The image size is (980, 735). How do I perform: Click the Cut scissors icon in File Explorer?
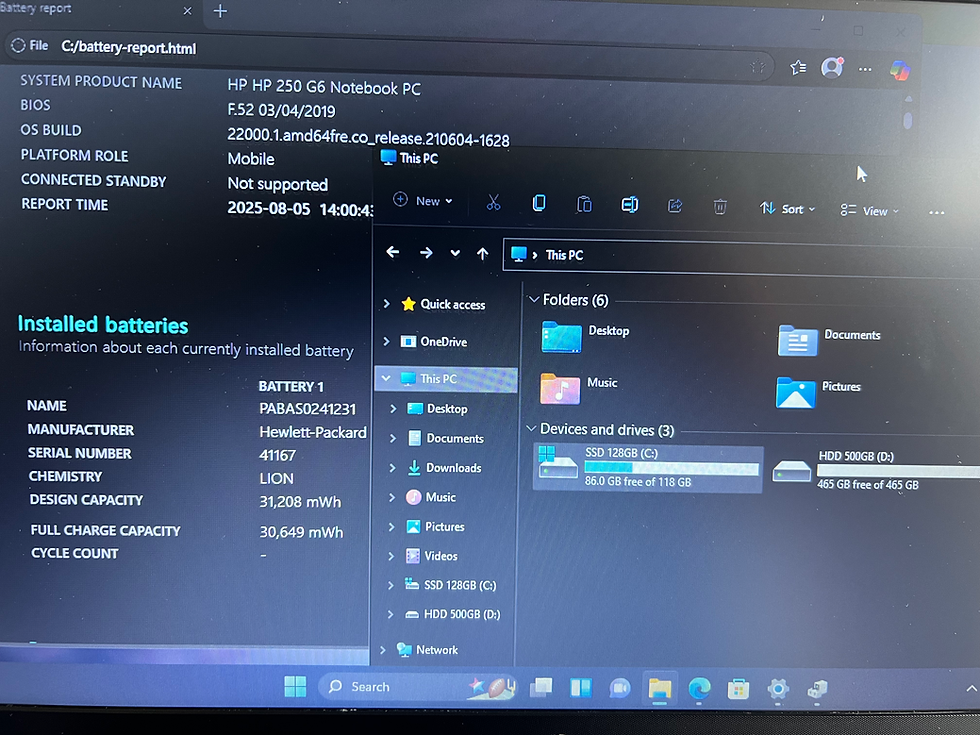click(493, 202)
